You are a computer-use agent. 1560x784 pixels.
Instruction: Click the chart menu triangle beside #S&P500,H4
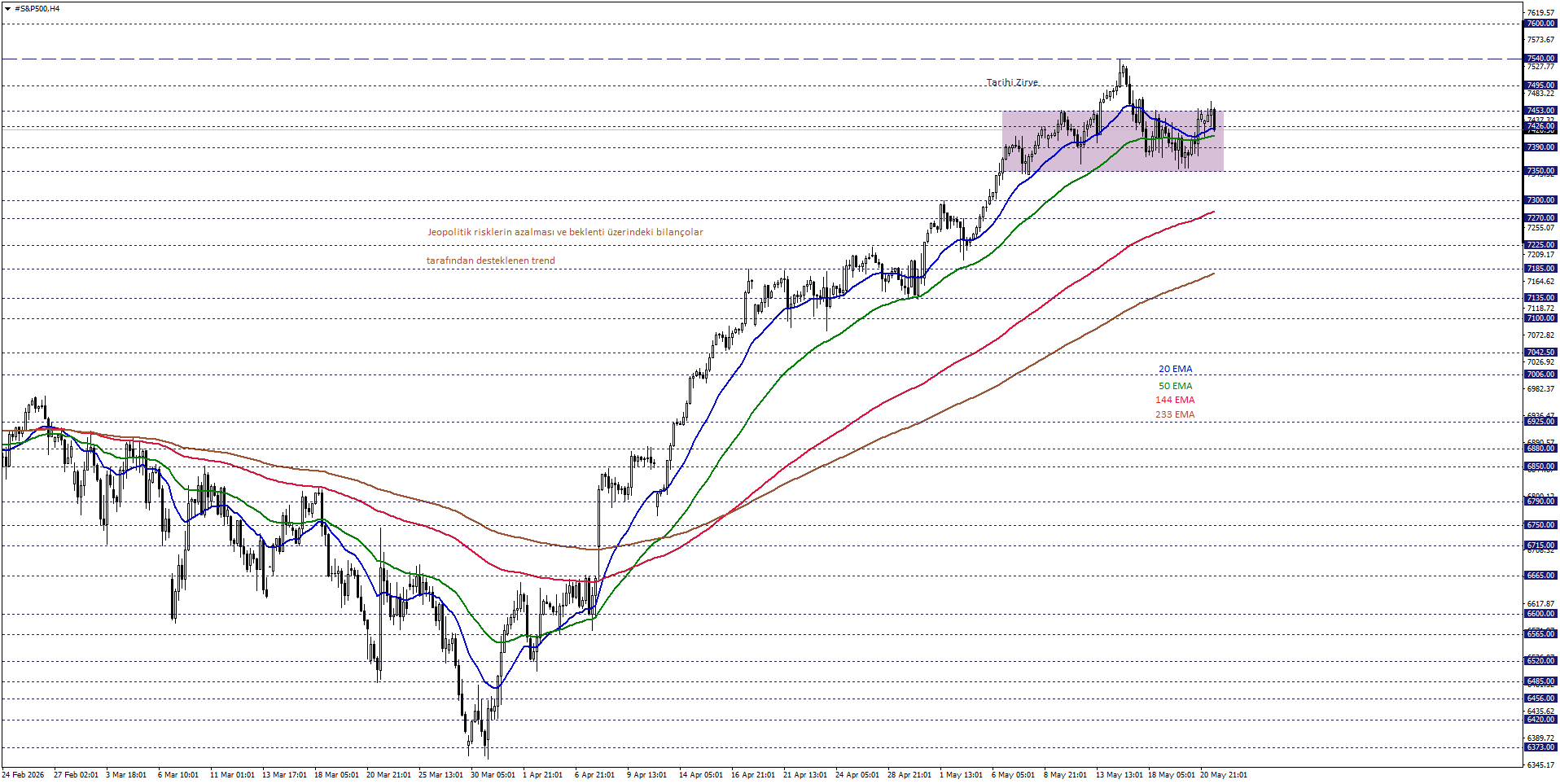click(7, 9)
